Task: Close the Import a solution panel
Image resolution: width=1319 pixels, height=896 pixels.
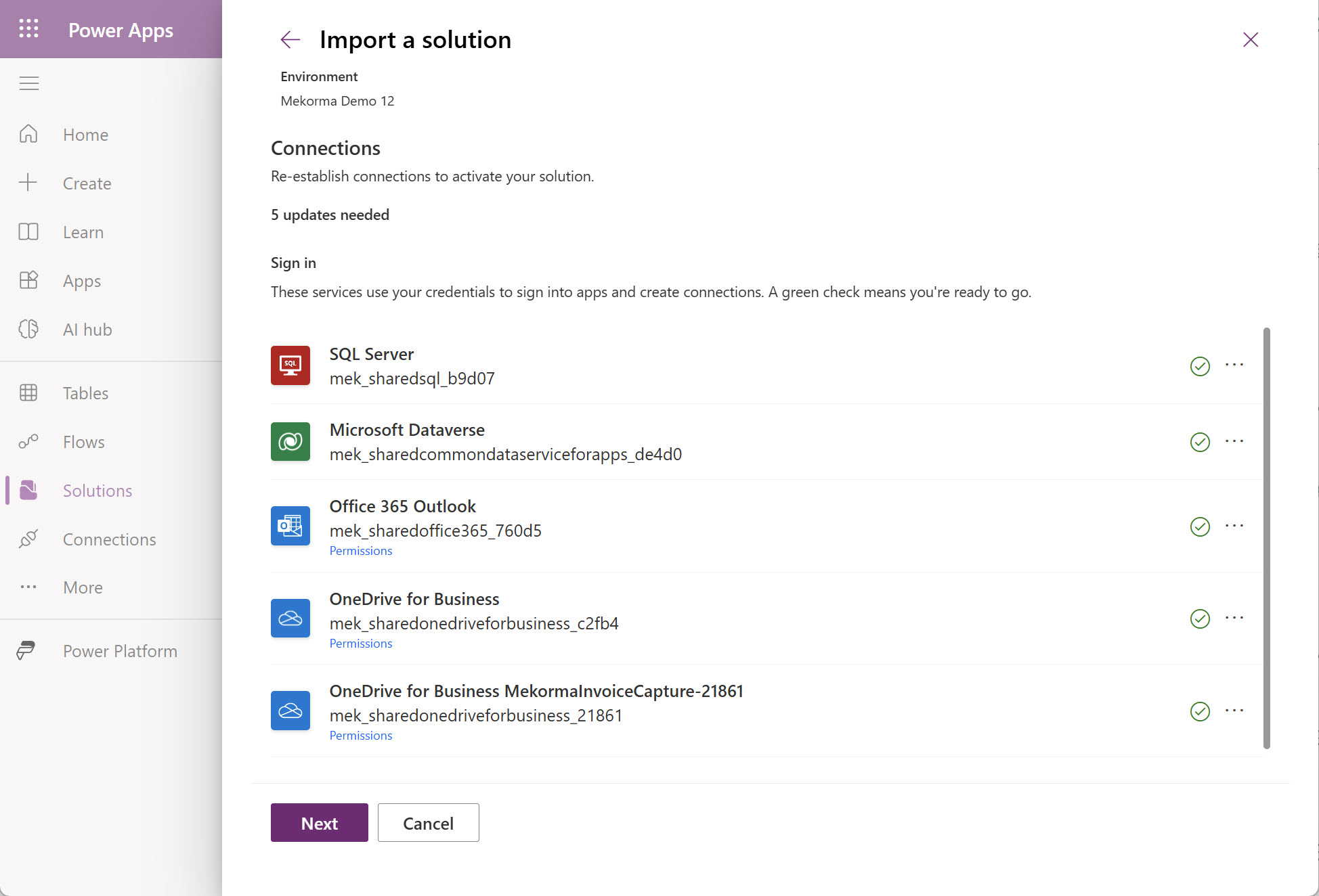Action: tap(1251, 40)
